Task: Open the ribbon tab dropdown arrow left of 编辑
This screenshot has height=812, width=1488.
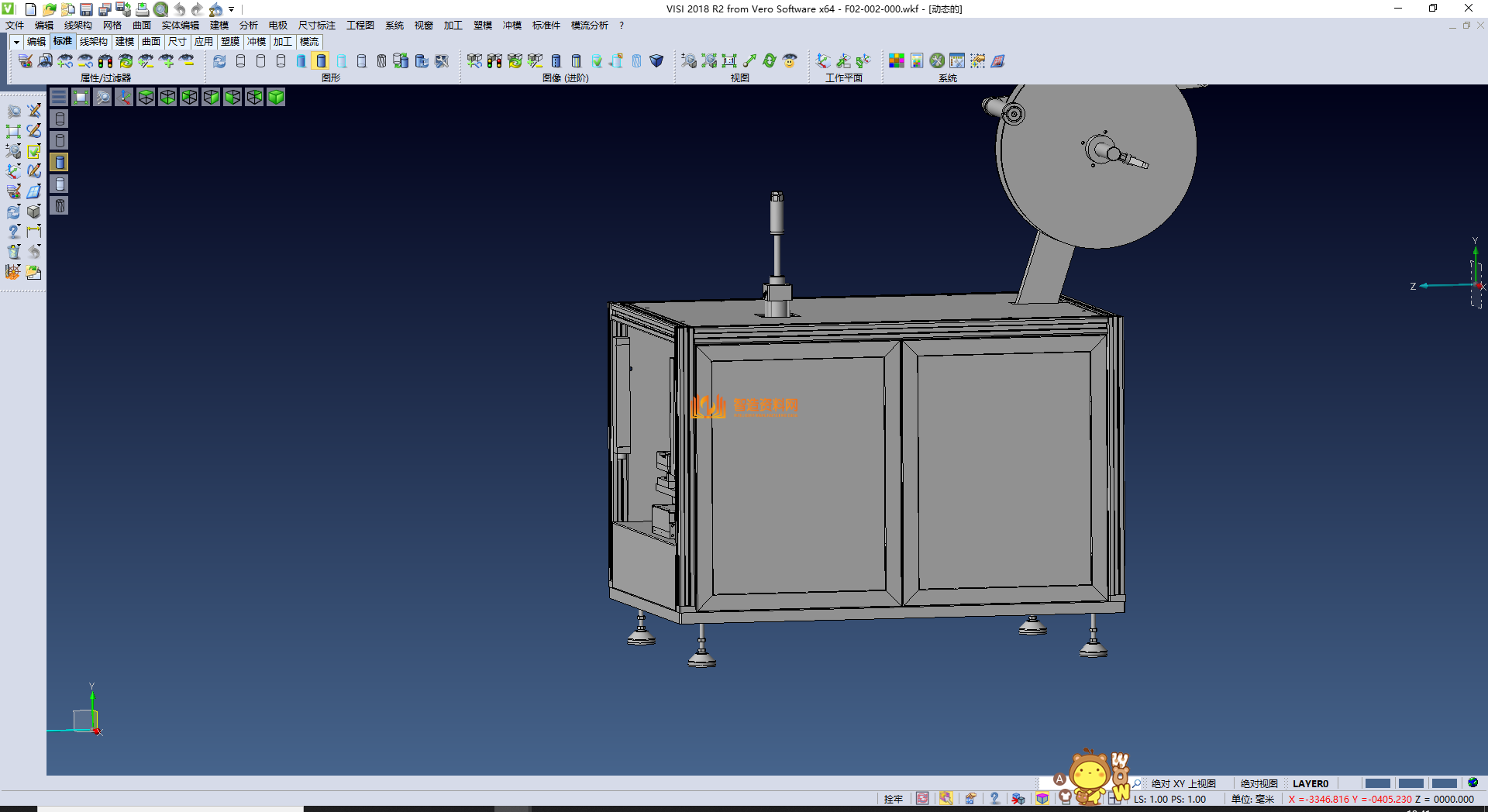Action: tap(16, 42)
